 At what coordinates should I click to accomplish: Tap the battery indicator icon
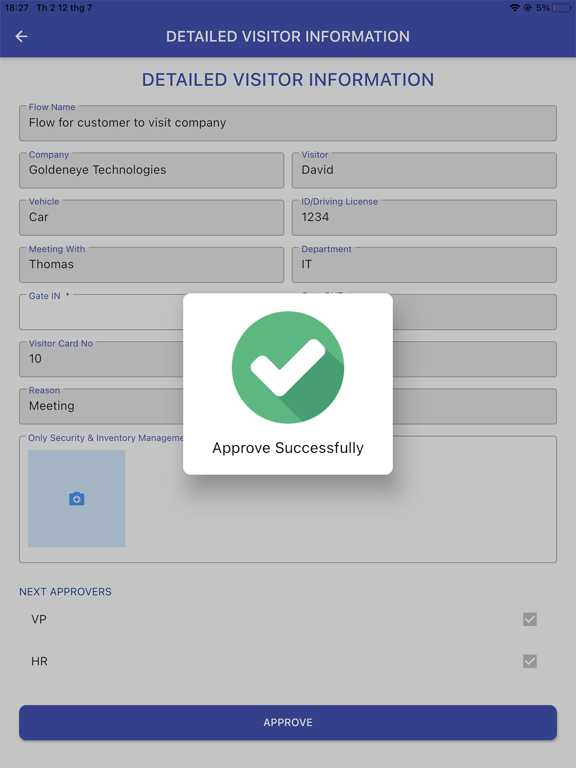[x=561, y=8]
